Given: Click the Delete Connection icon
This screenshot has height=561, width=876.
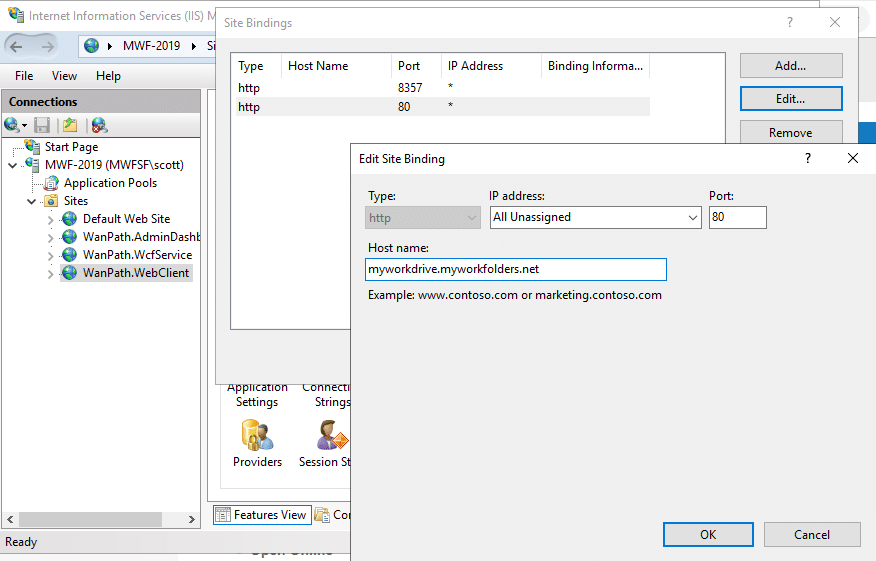Looking at the screenshot, I should [98, 125].
